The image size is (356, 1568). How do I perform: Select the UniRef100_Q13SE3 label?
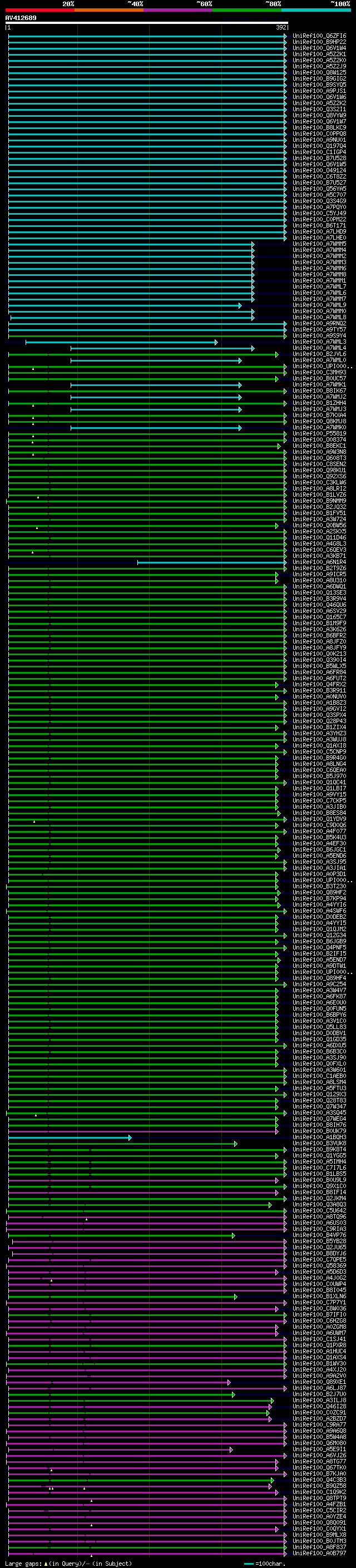click(x=319, y=592)
